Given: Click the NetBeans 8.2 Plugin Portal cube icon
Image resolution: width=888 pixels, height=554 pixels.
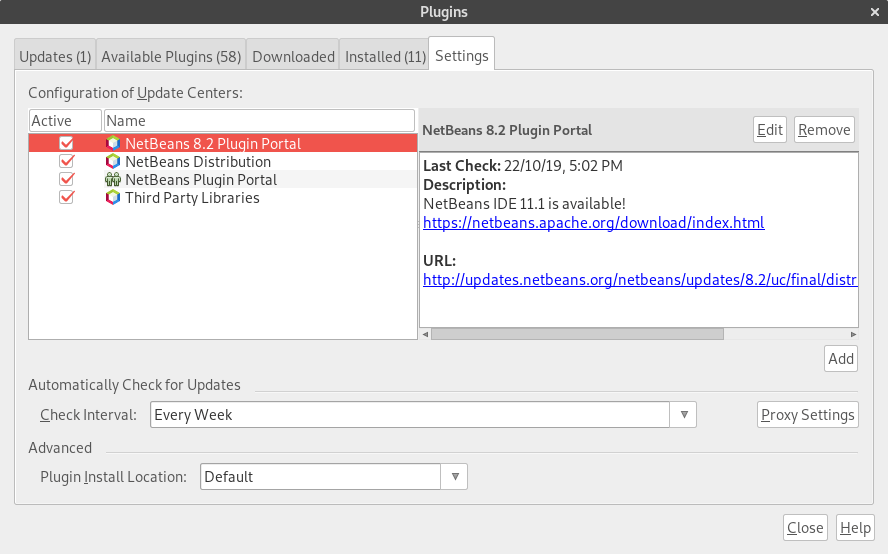Looking at the screenshot, I should tap(113, 143).
